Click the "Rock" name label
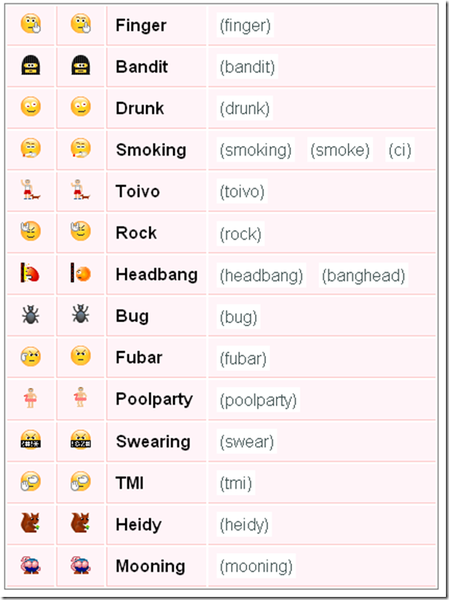Viewport: 449px width, 600px height. [136, 233]
